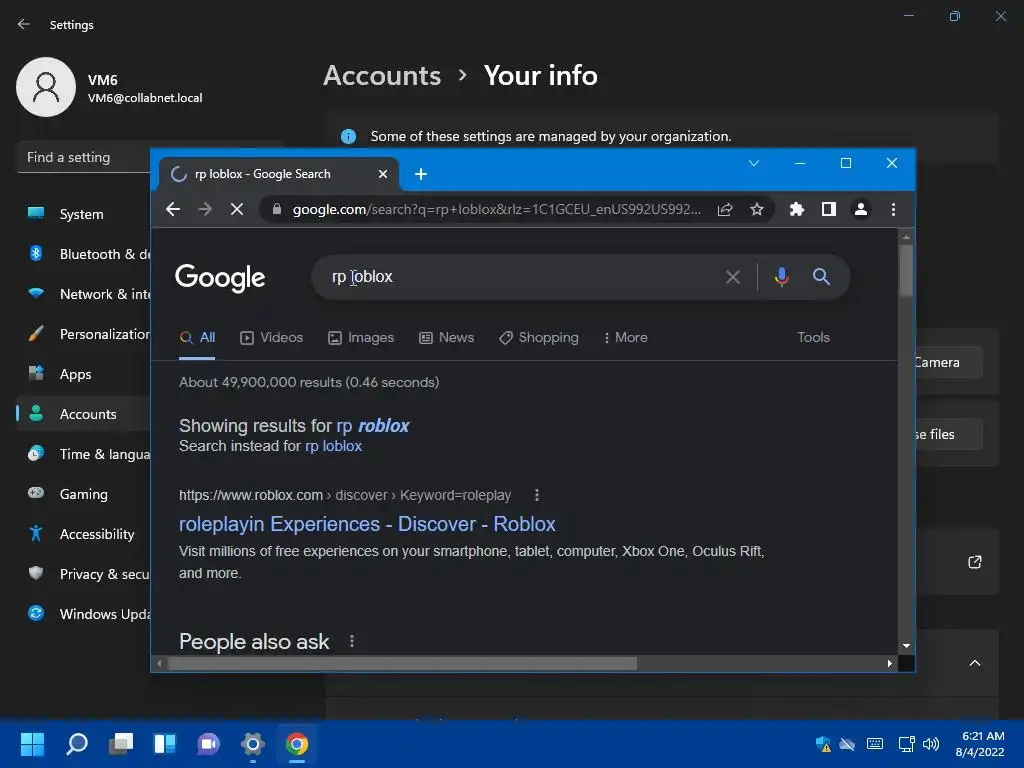Click the Accounts breadcrumb in Settings
This screenshot has width=1024, height=768.
pyautogui.click(x=382, y=76)
